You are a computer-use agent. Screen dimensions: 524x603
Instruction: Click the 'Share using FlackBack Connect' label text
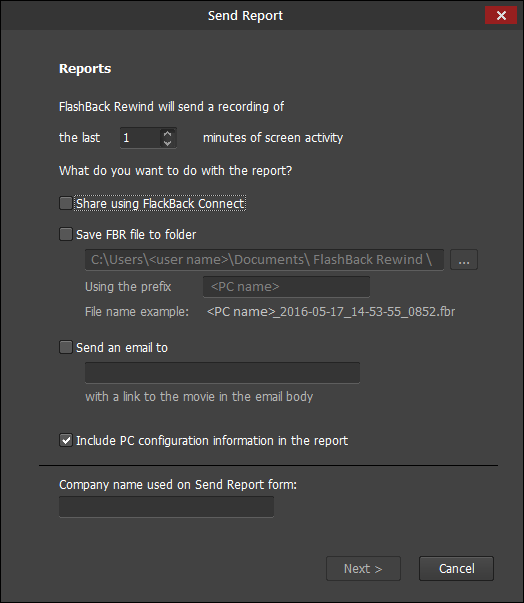160,203
